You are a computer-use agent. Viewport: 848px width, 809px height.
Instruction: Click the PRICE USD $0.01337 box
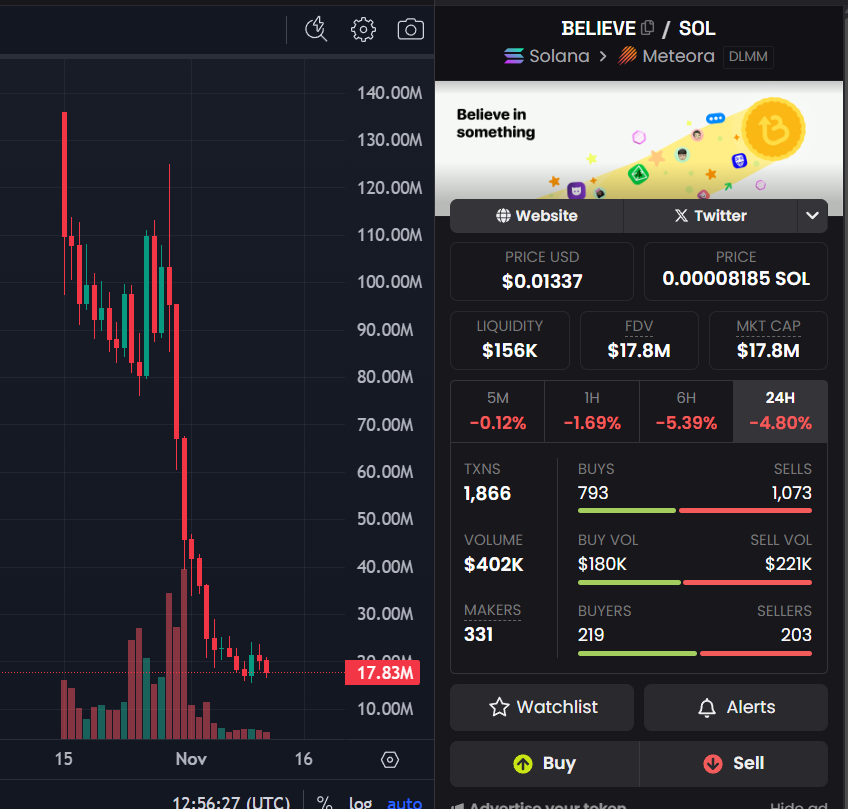coord(542,271)
